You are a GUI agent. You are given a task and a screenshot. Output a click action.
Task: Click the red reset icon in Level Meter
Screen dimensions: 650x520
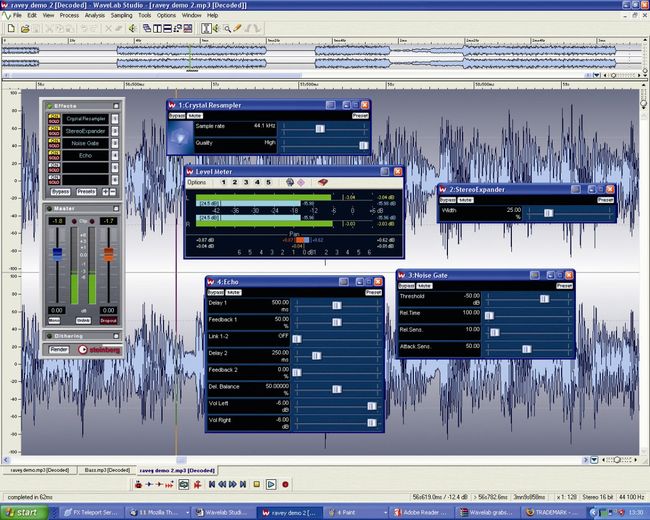pos(324,183)
